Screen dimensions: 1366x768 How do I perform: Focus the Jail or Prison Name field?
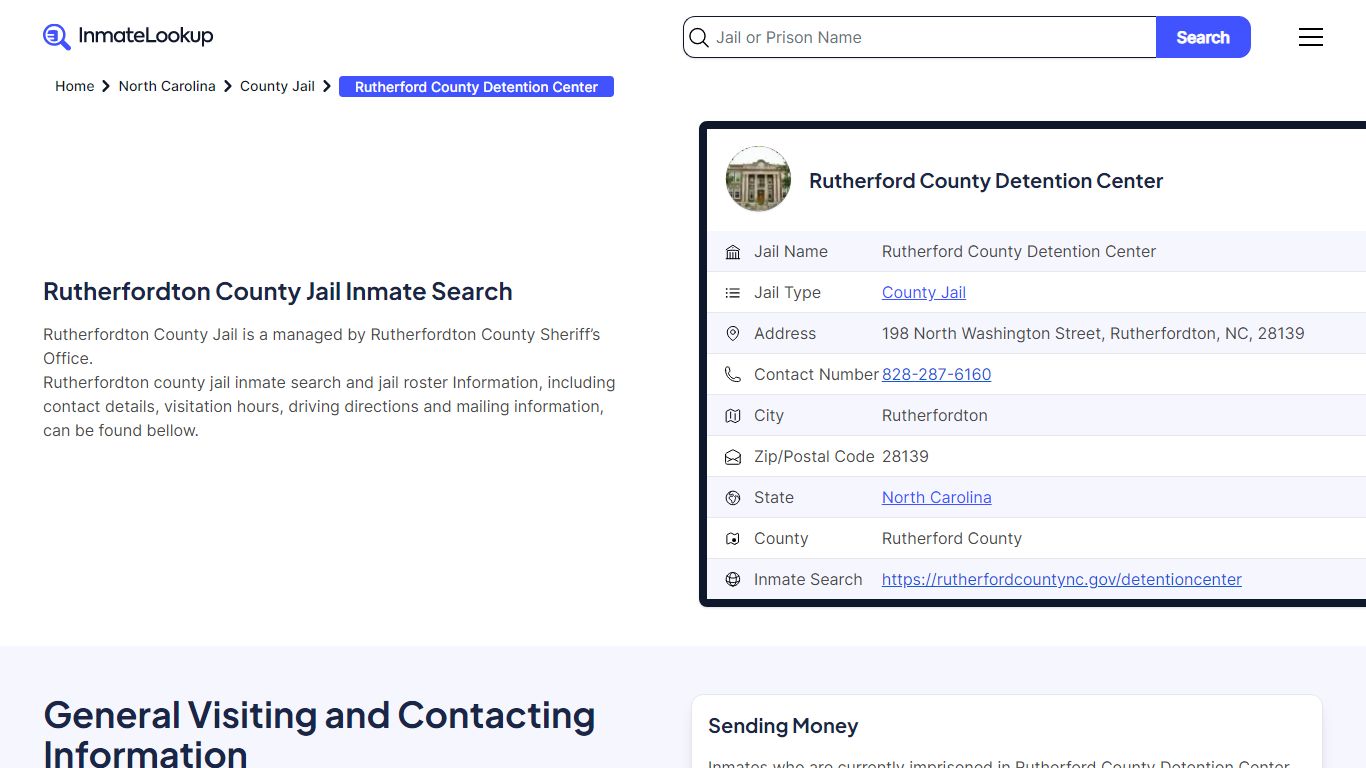click(x=920, y=37)
